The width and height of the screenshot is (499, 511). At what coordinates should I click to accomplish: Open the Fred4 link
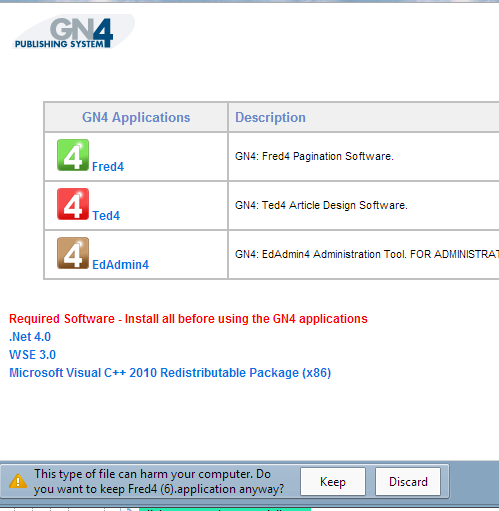(108, 167)
